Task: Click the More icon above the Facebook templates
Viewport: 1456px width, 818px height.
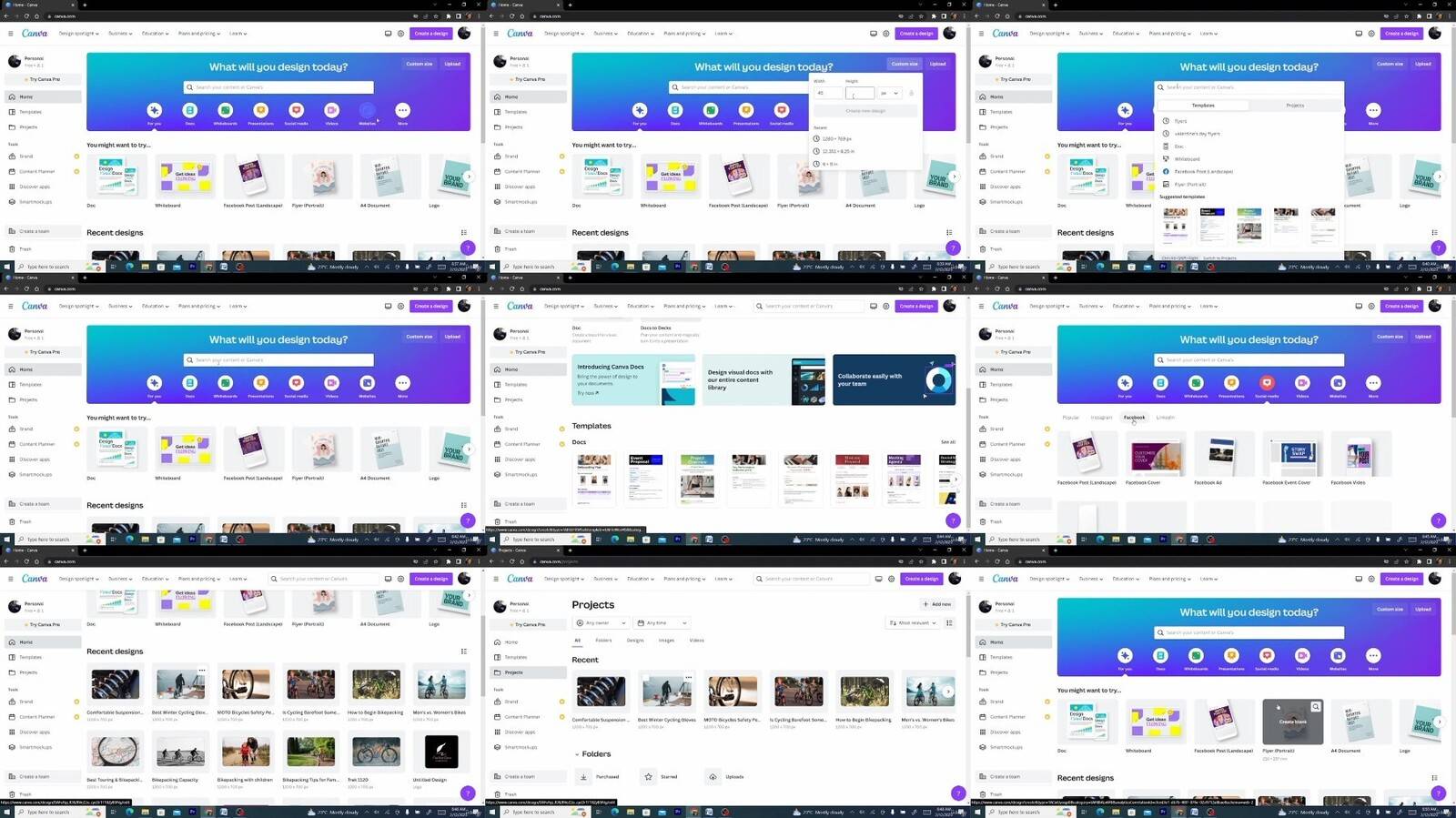Action: click(x=1373, y=385)
